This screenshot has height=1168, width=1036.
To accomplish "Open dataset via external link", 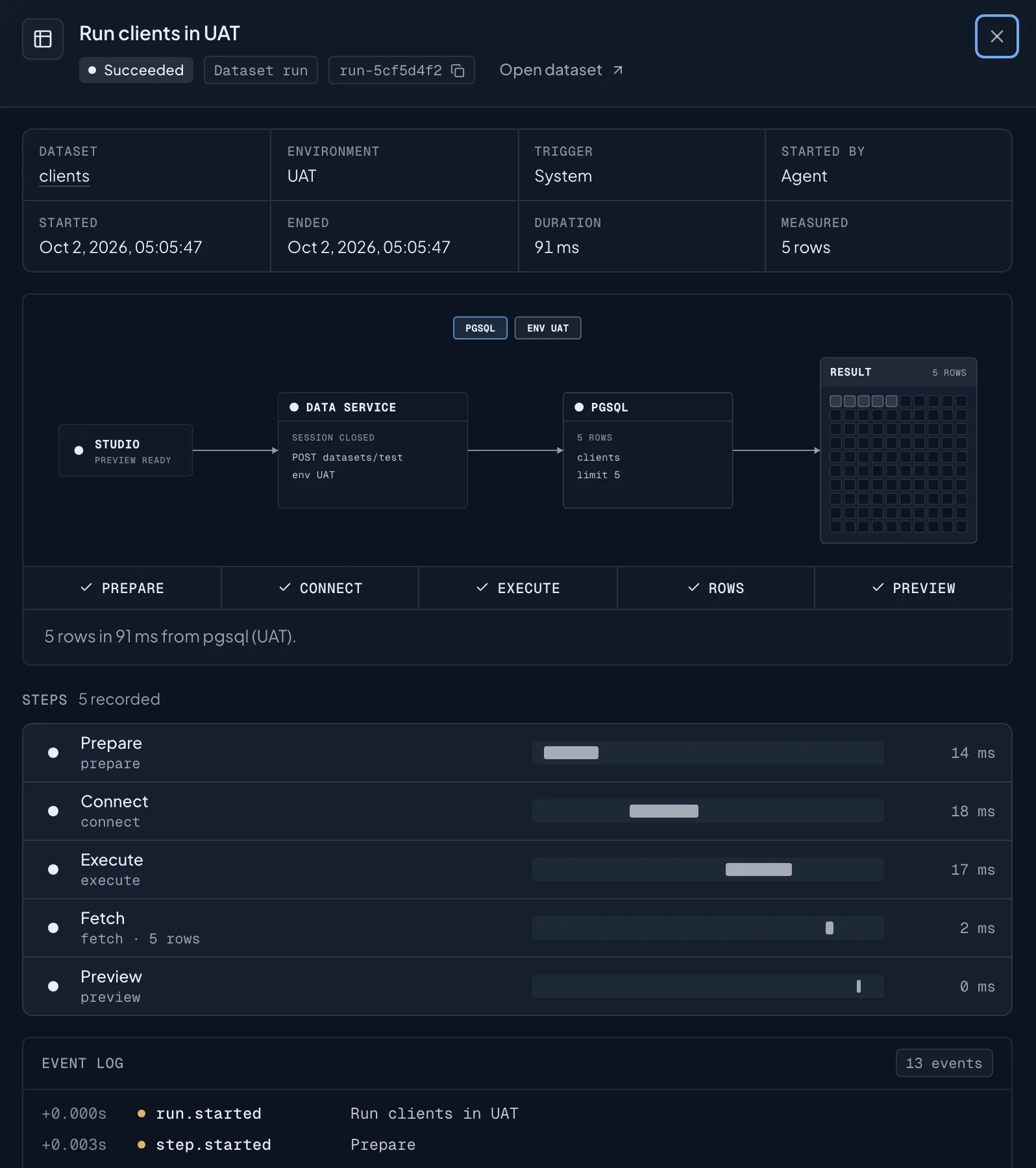I will 561,70.
